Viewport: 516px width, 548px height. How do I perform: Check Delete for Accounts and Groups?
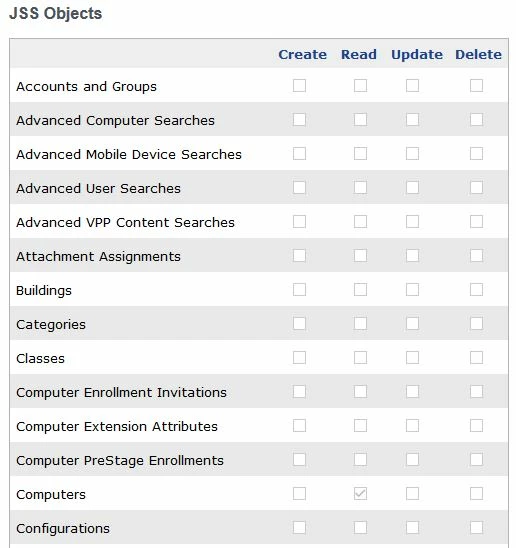[476, 85]
